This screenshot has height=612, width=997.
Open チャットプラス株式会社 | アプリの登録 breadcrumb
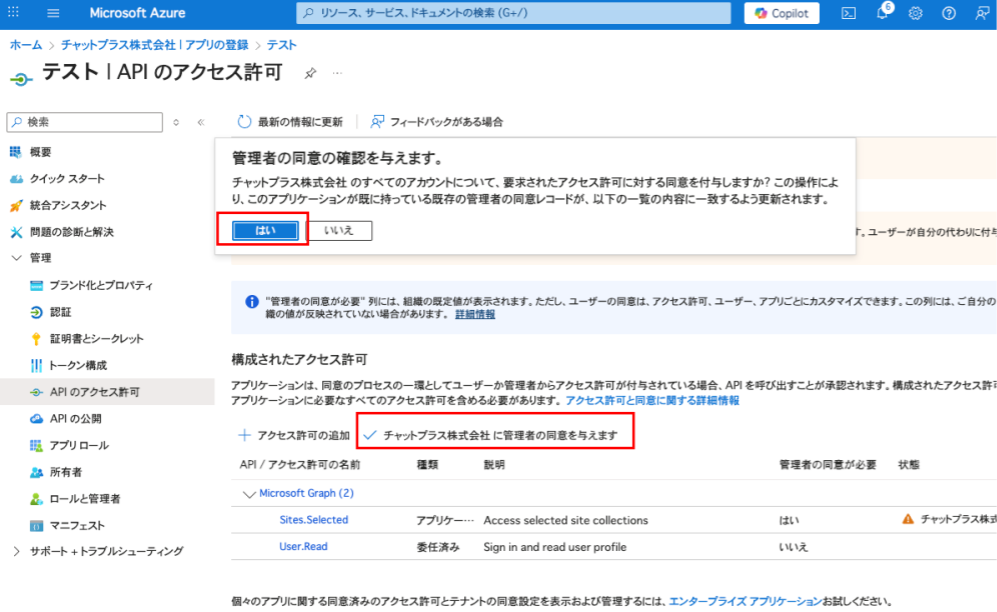(155, 44)
